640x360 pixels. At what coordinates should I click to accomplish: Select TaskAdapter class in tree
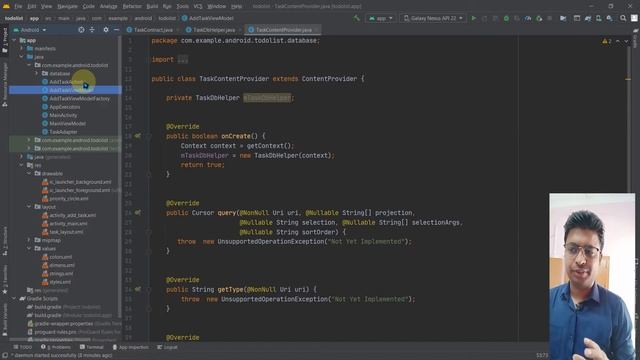point(63,132)
